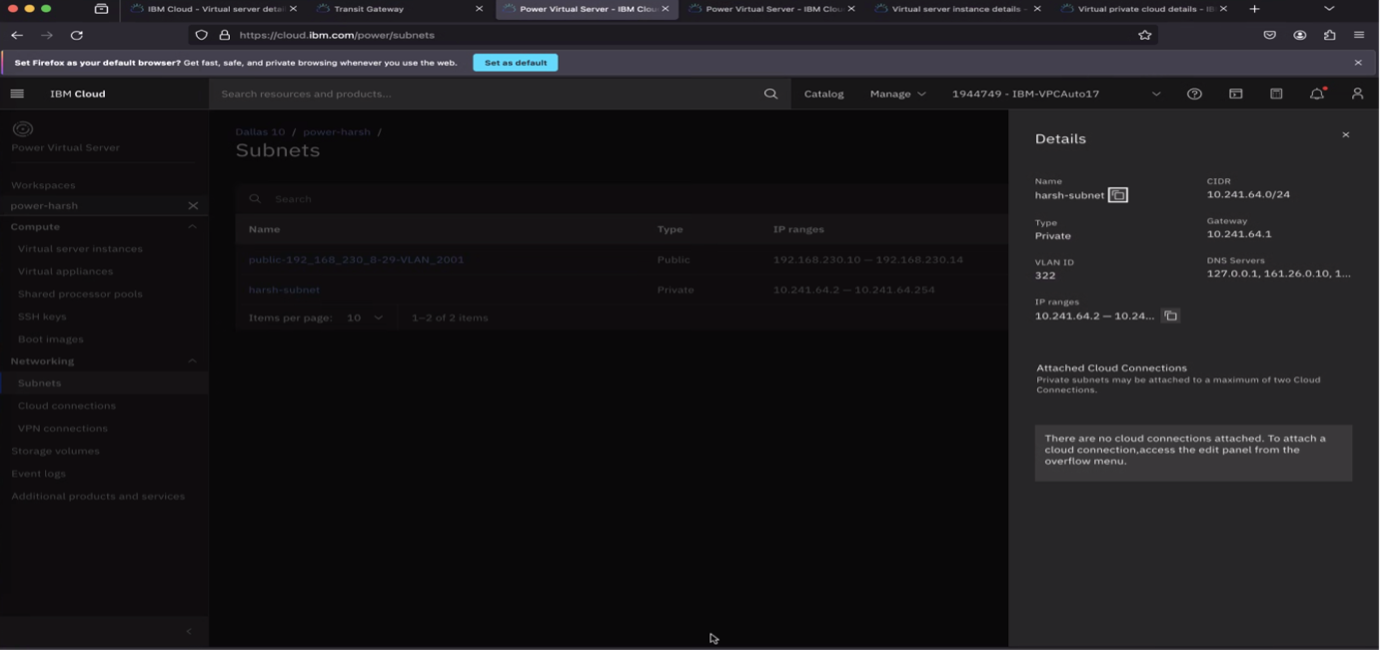
Task: Close the Details panel with the X
Action: coord(1346,134)
